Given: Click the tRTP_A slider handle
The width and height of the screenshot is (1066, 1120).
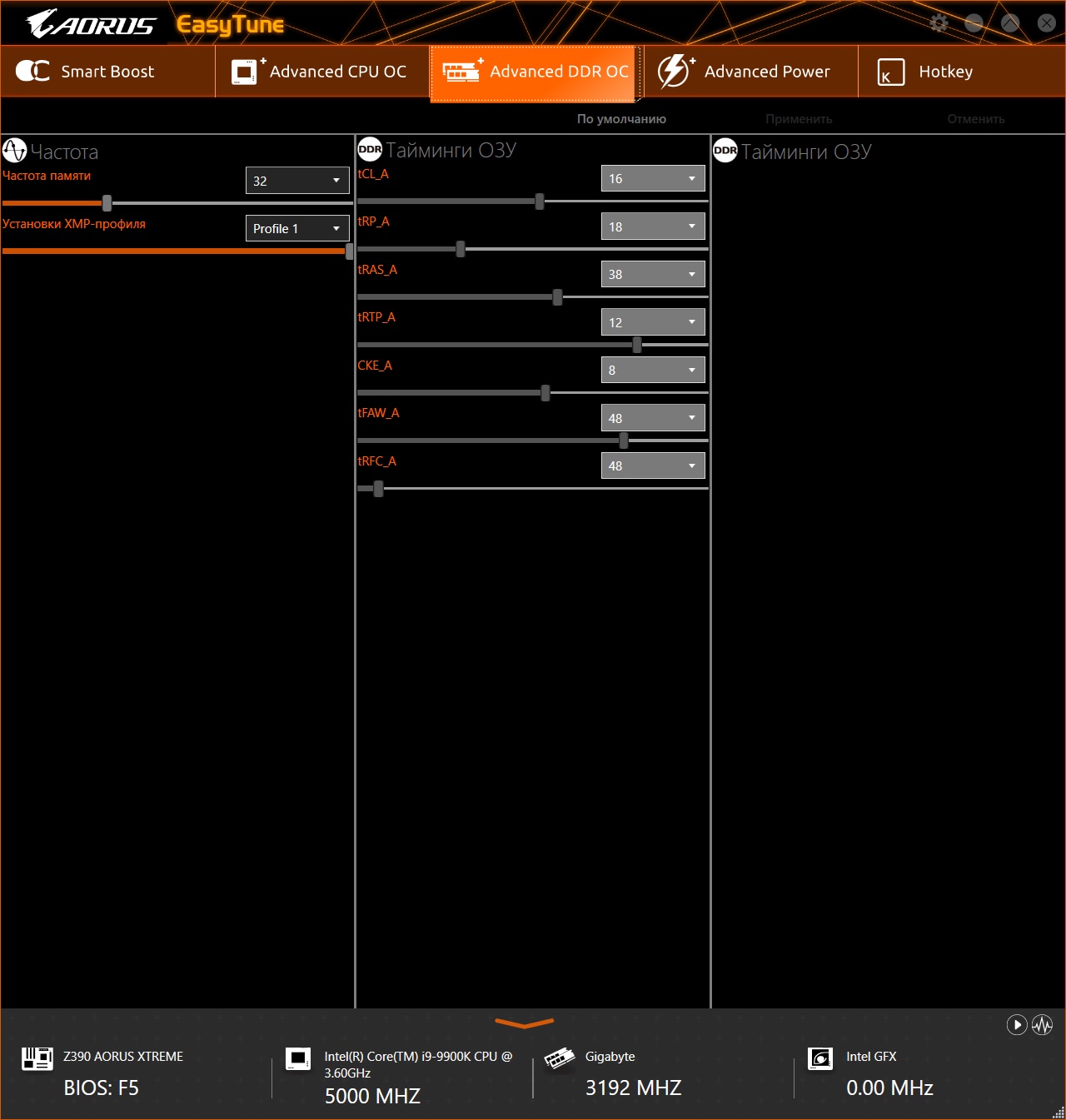Looking at the screenshot, I should pos(637,345).
